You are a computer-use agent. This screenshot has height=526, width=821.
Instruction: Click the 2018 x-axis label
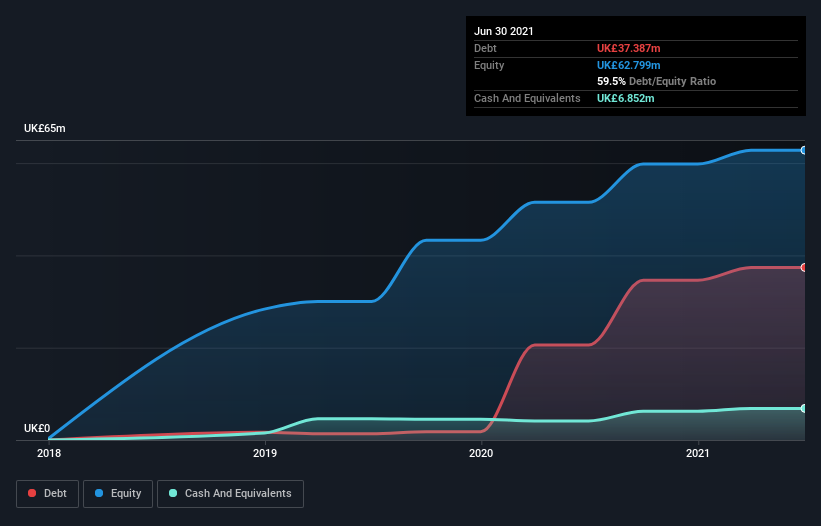point(49,453)
